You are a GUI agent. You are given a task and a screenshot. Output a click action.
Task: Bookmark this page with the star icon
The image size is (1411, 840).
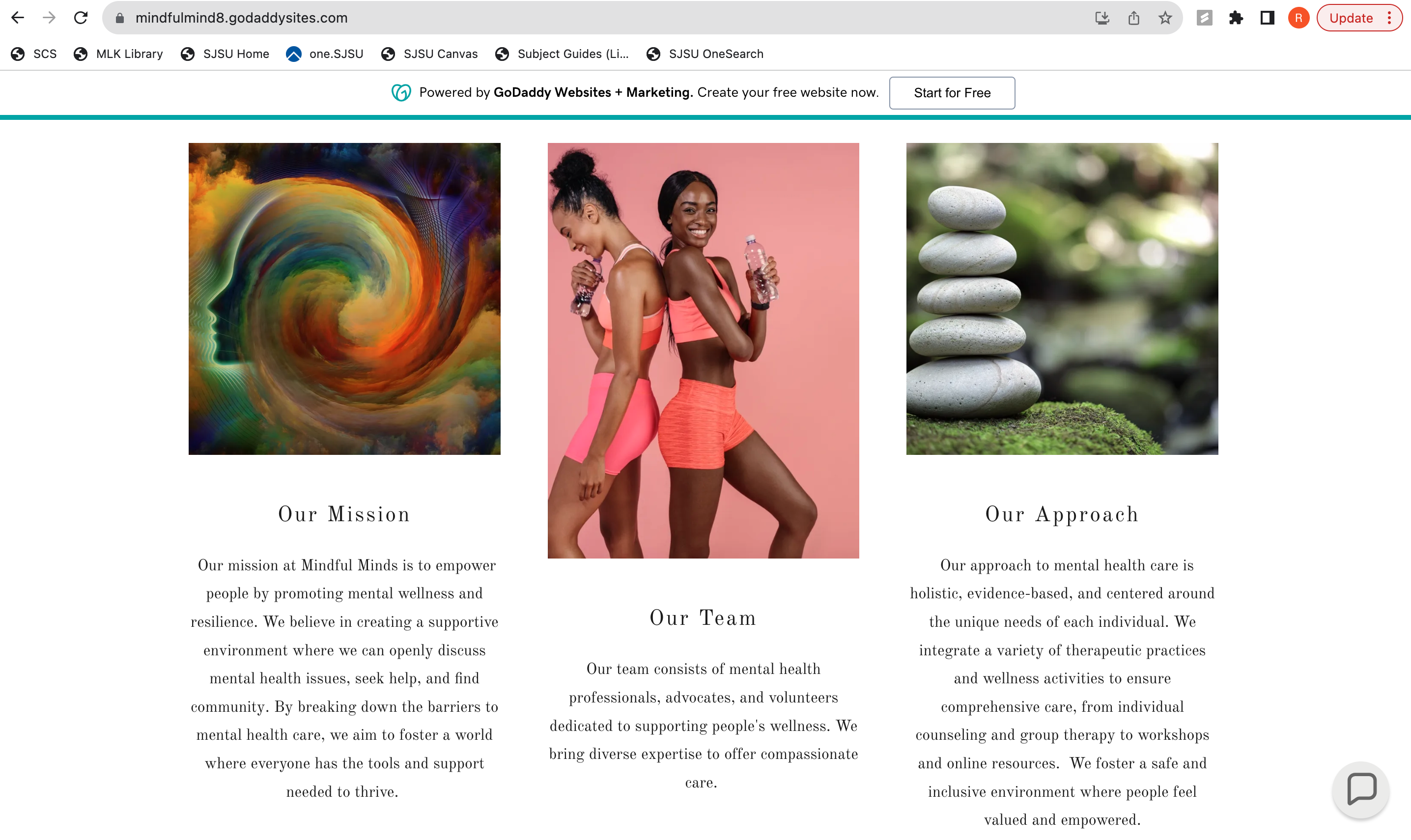click(1165, 18)
